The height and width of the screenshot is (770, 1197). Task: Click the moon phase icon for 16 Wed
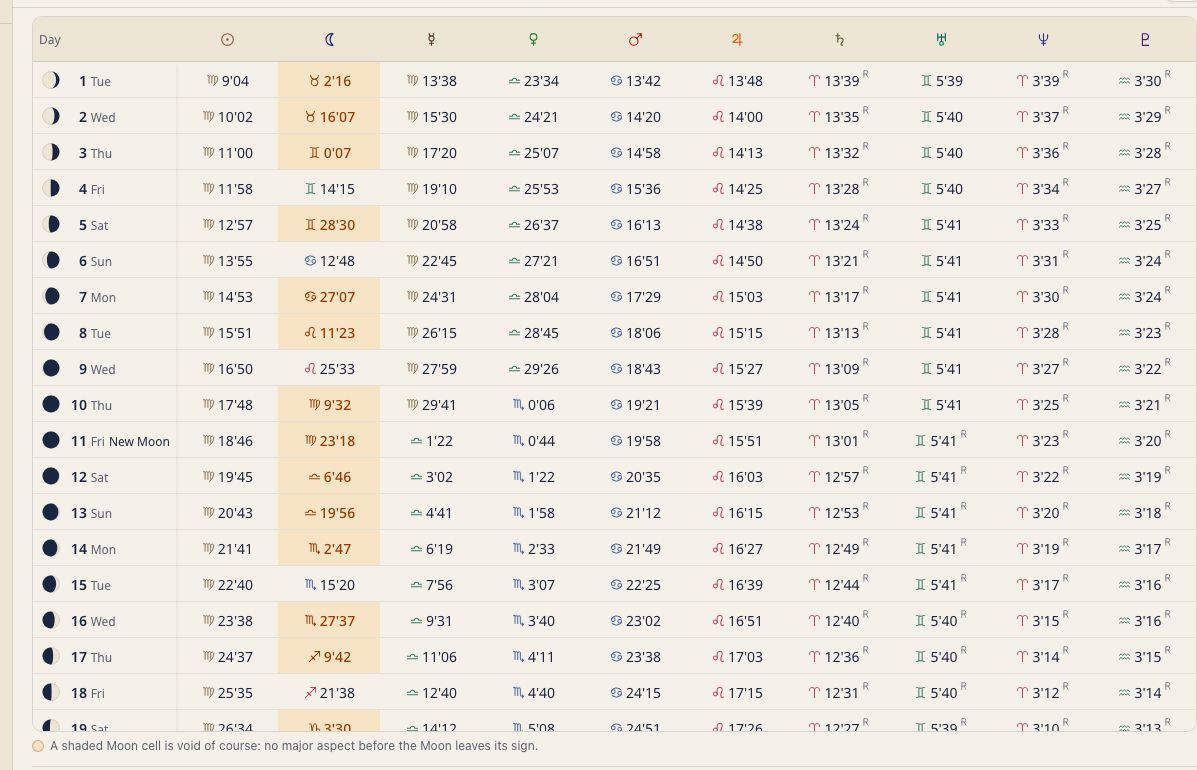click(x=50, y=620)
